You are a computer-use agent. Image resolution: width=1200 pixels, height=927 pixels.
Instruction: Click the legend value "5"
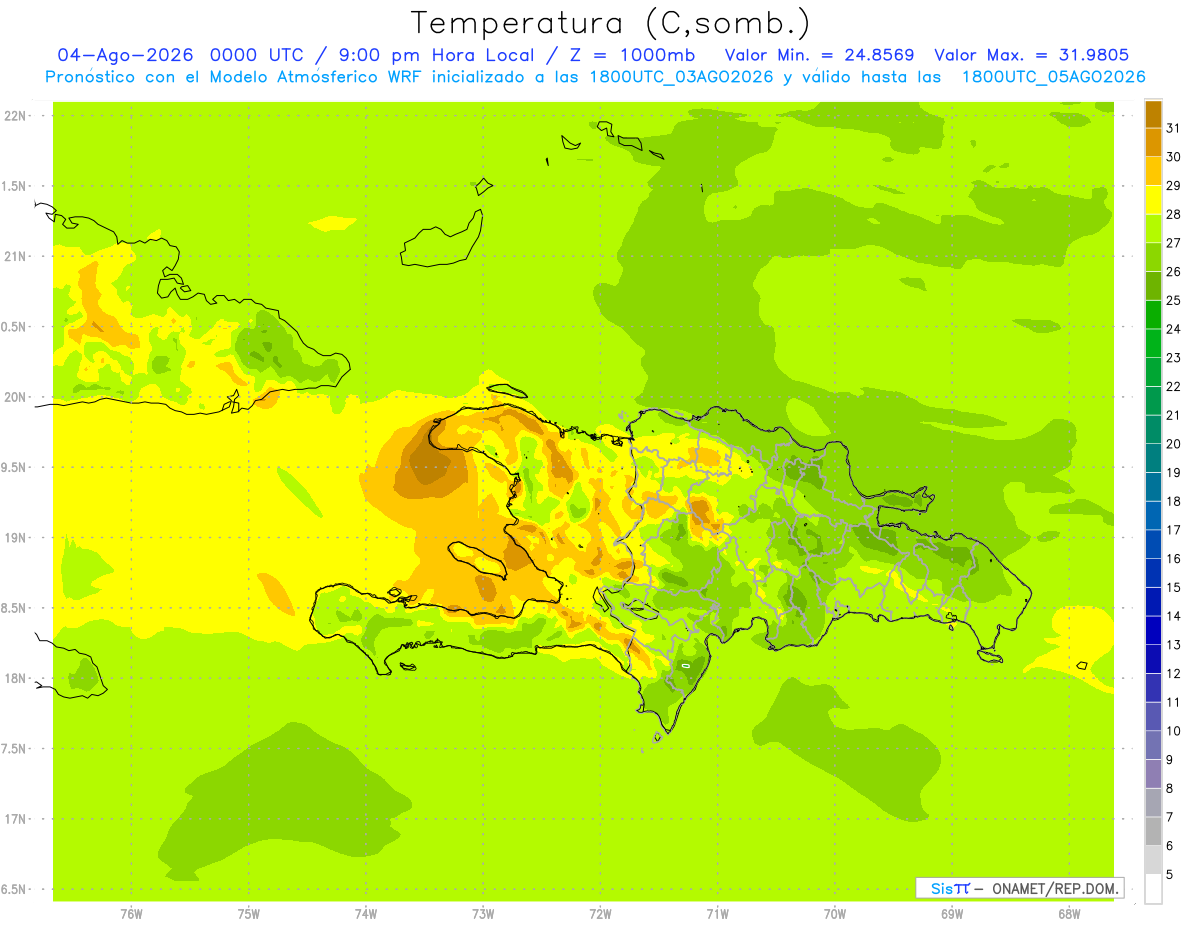click(1170, 874)
